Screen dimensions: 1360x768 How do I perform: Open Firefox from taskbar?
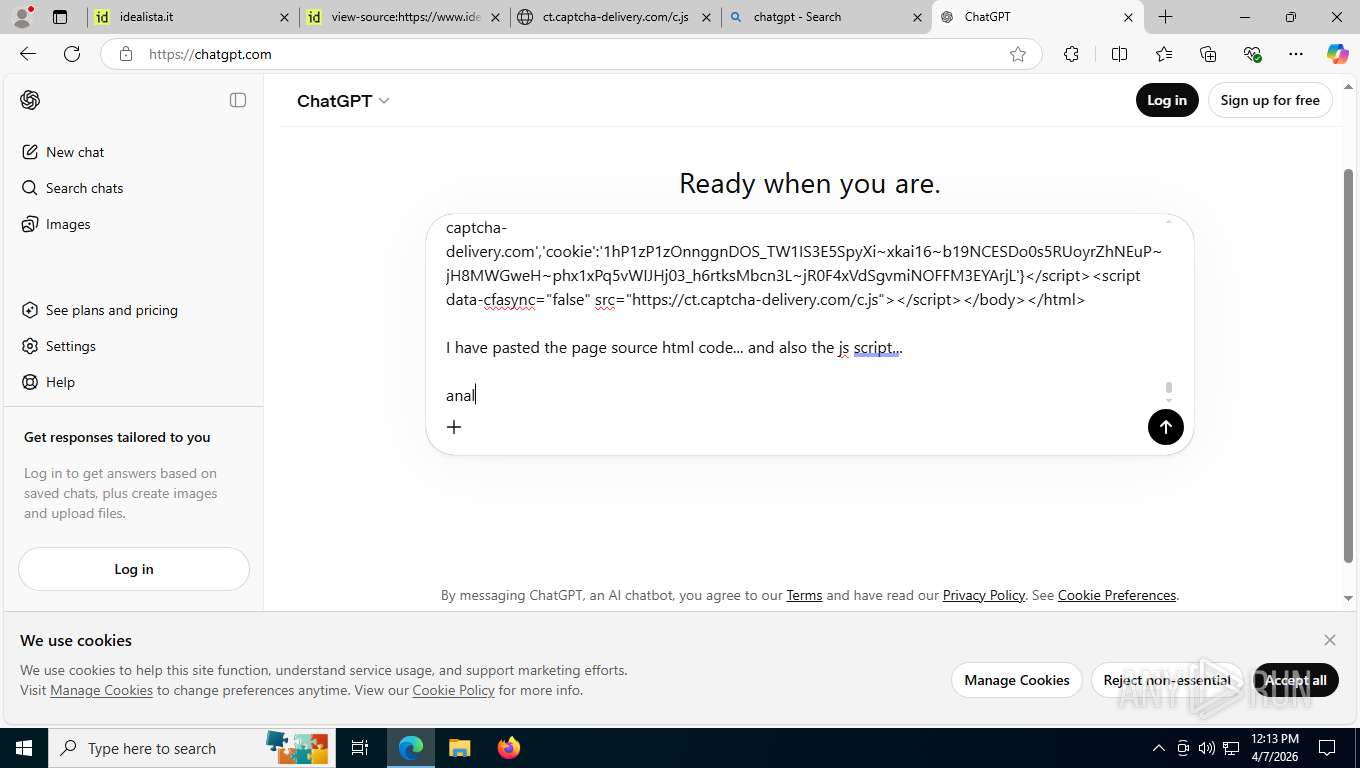pos(508,748)
